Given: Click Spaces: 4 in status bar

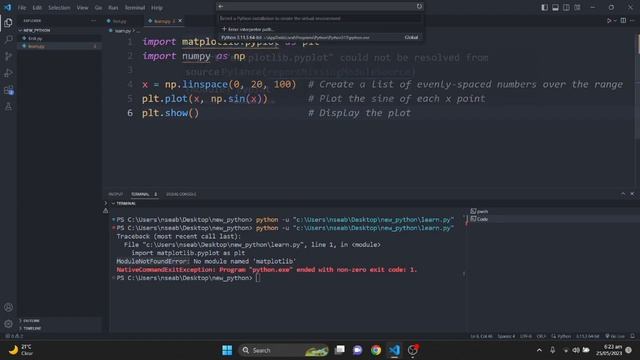Looking at the screenshot, I should (506, 336).
